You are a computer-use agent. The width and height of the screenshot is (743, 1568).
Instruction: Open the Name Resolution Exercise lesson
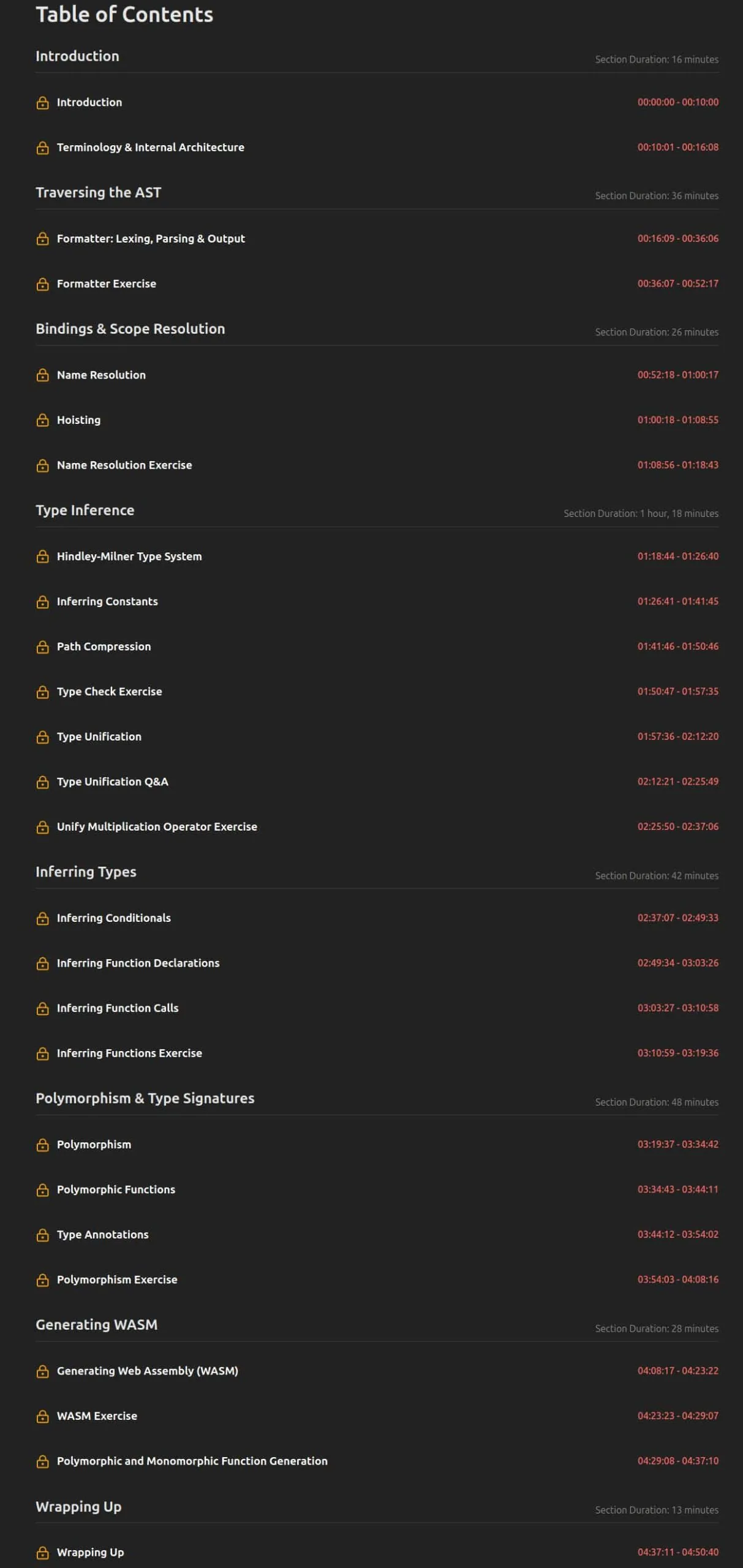click(x=124, y=466)
